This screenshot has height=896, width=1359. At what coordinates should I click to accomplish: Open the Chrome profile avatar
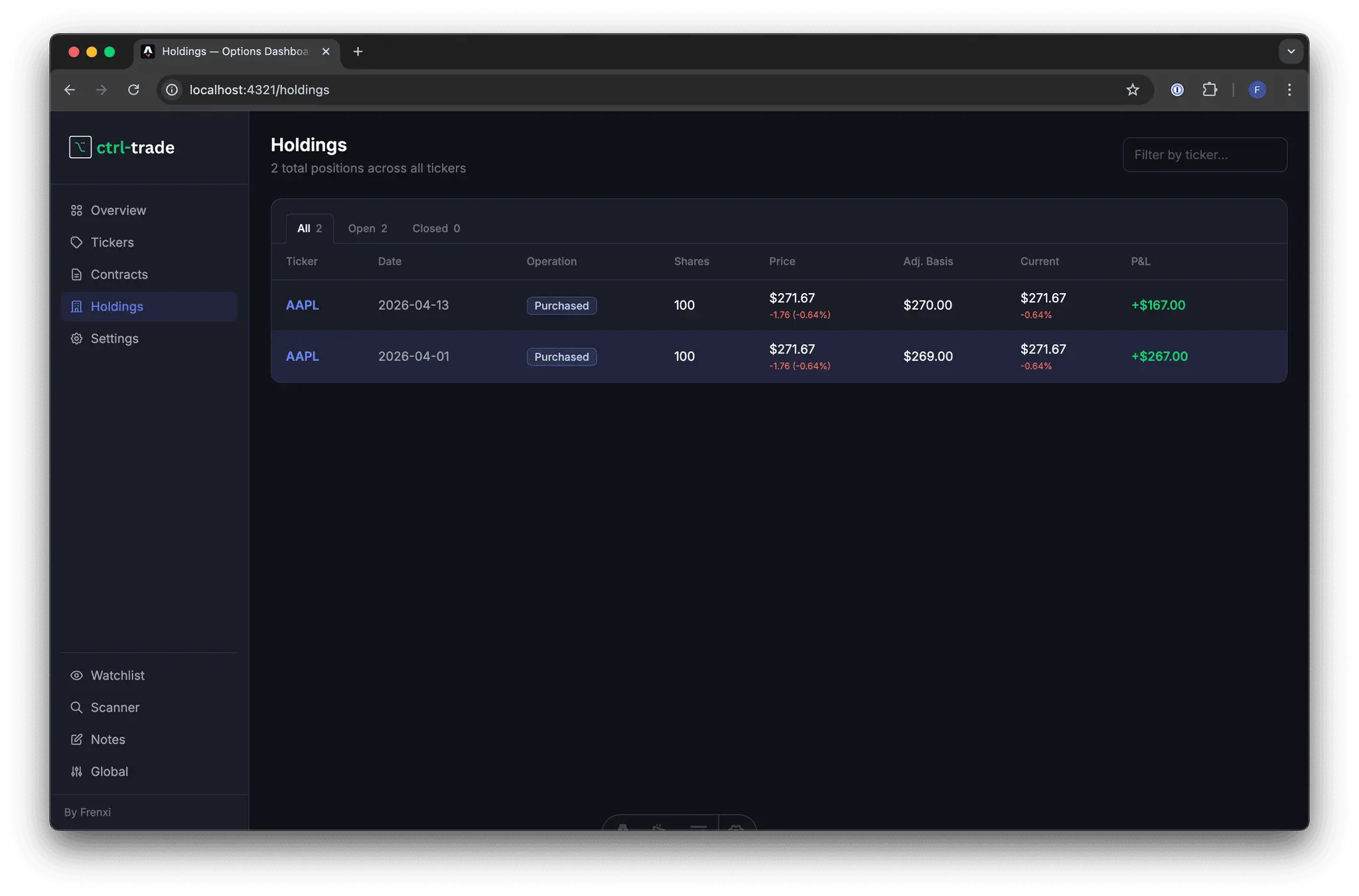tap(1257, 90)
